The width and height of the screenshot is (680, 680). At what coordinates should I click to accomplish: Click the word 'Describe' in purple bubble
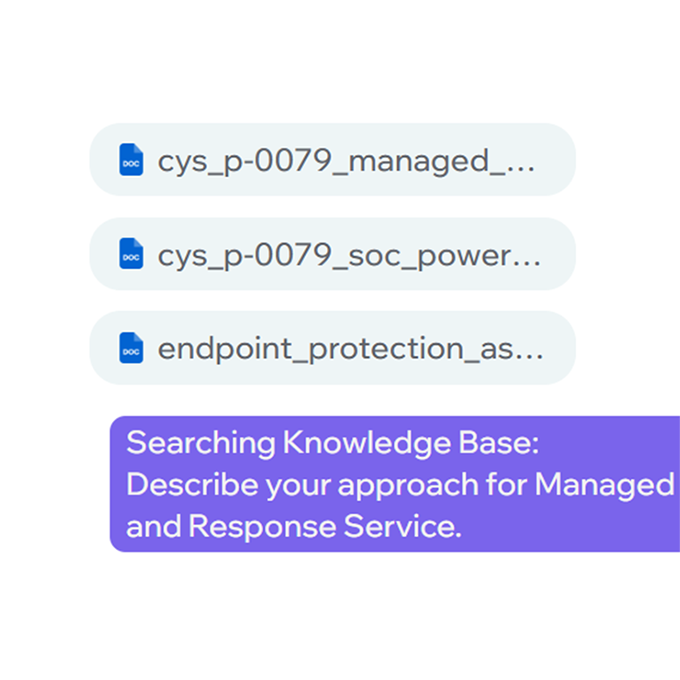193,484
